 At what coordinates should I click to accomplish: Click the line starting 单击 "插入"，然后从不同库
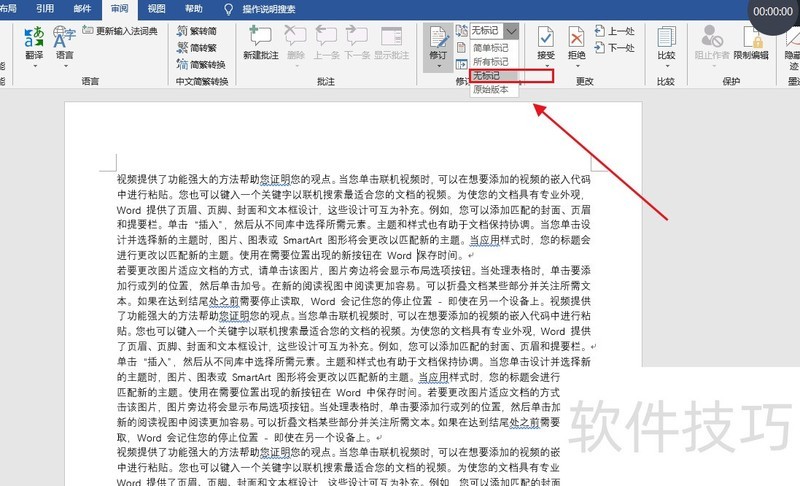354,362
